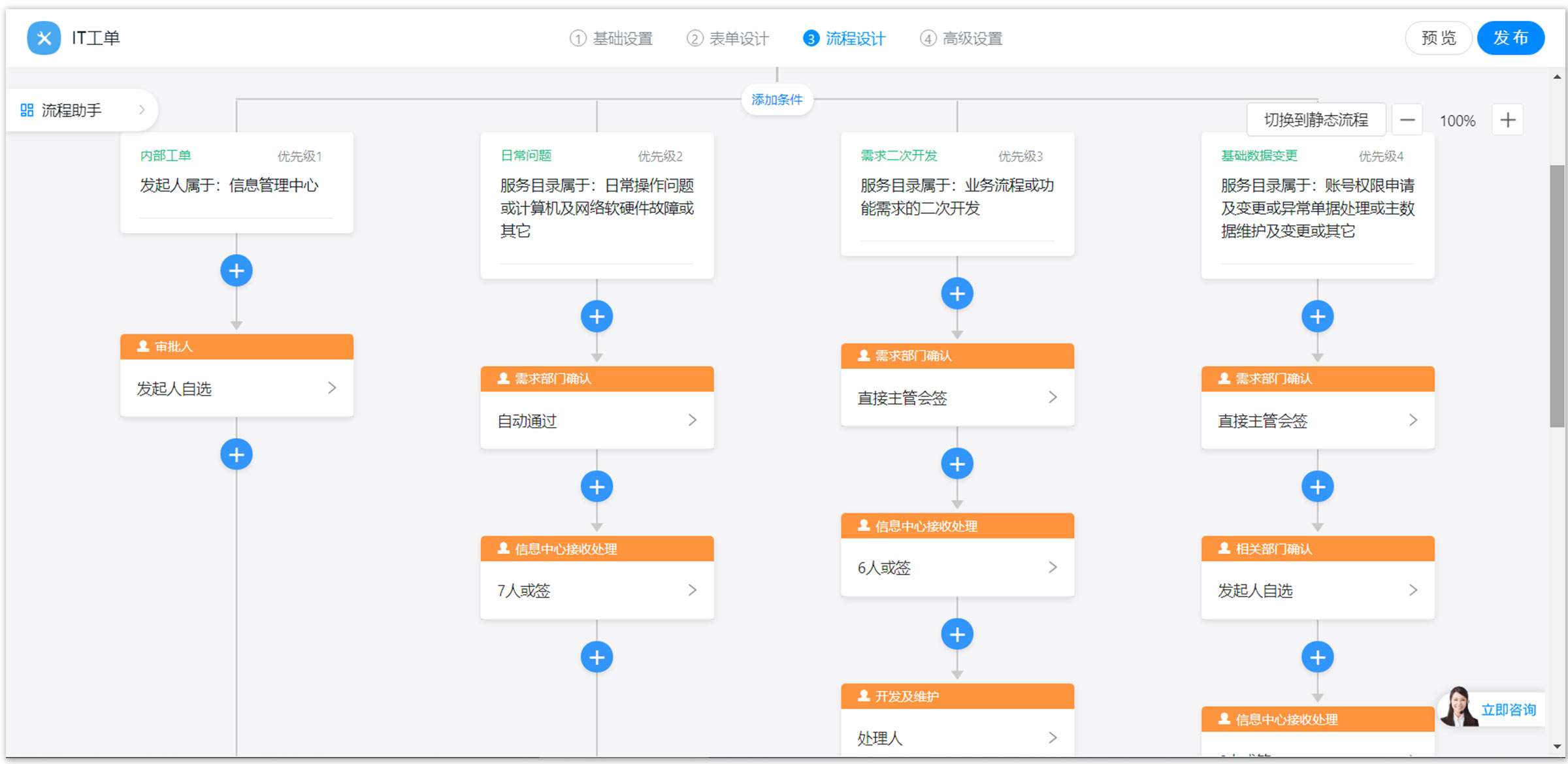Open the 高级设置 step

[x=960, y=39]
